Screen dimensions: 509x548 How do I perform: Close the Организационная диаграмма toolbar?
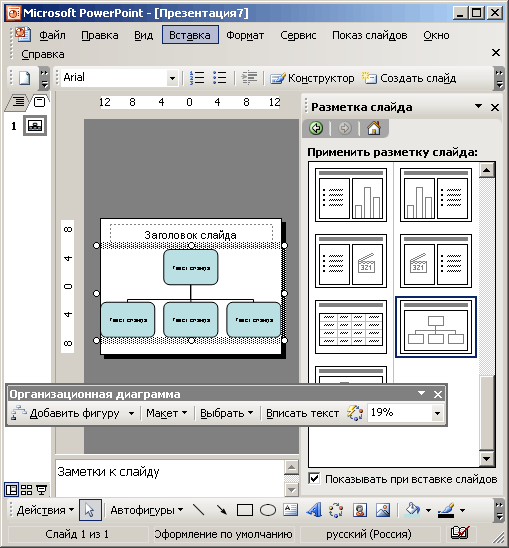click(437, 394)
